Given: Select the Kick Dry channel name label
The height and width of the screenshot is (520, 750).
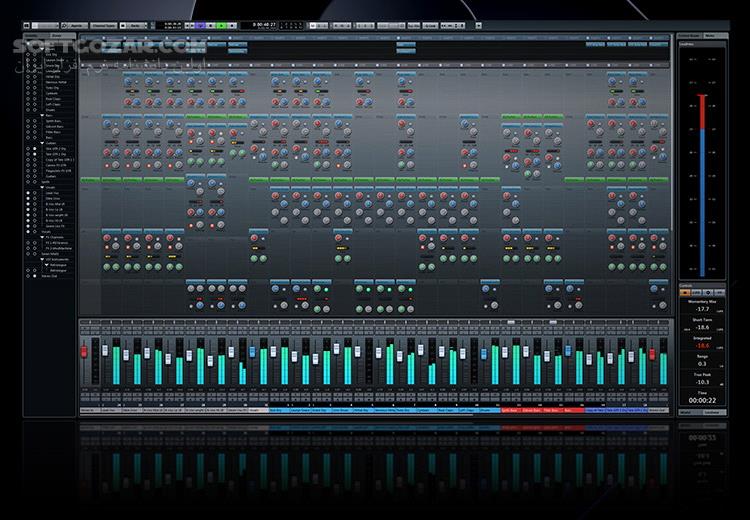Looking at the screenshot, I should pyautogui.click(x=280, y=410).
